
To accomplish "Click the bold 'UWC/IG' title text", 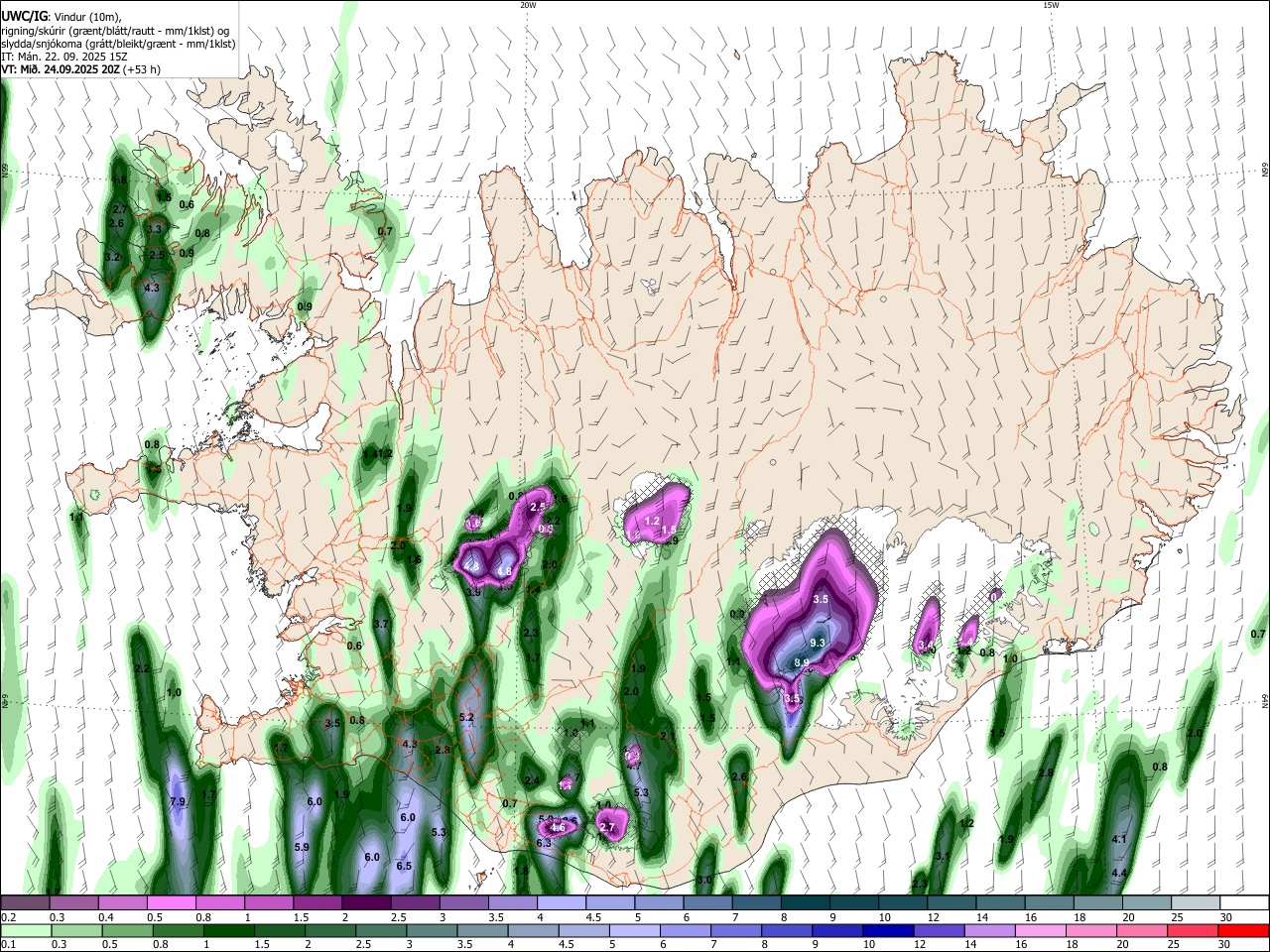I will (x=23, y=17).
